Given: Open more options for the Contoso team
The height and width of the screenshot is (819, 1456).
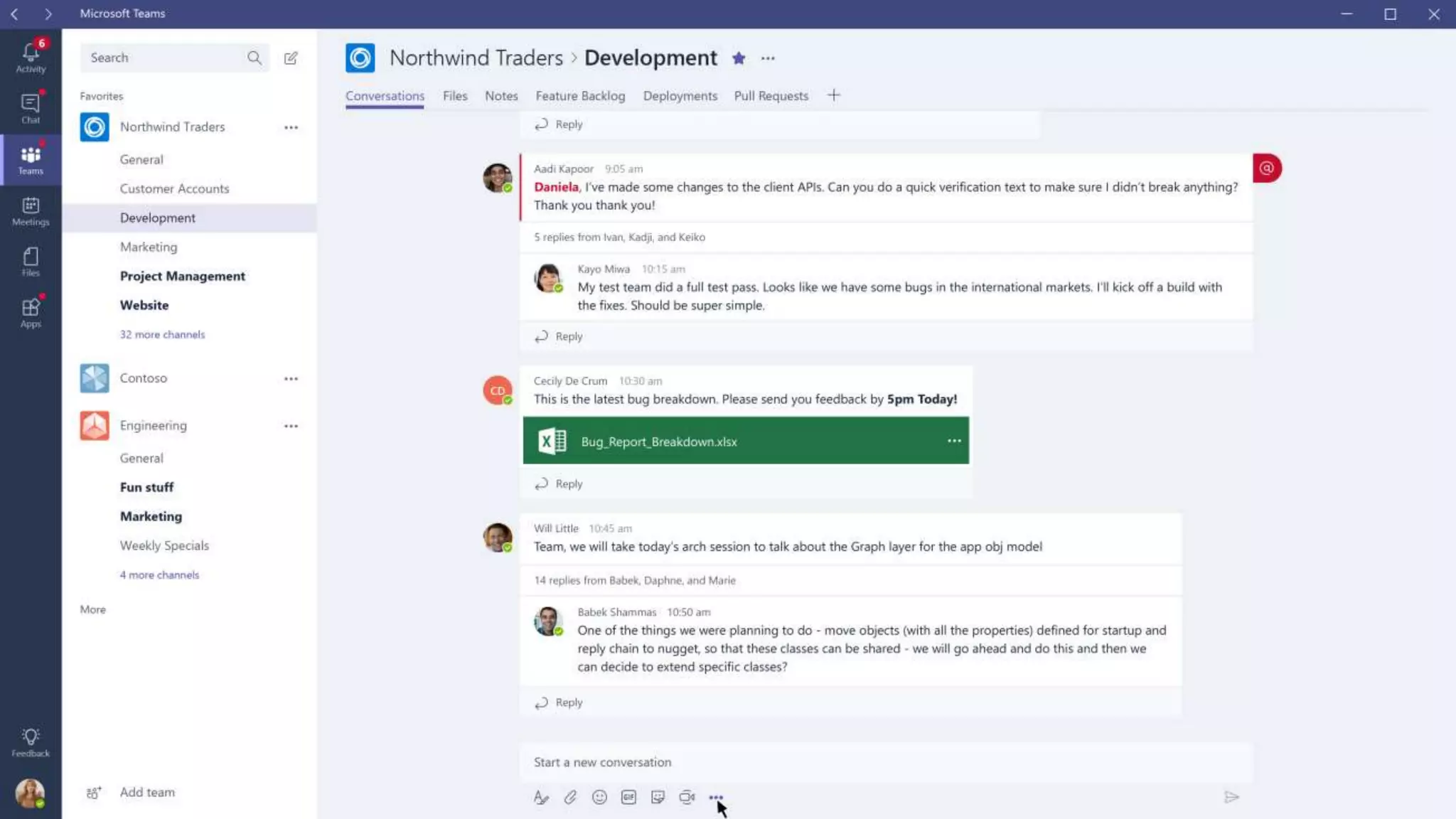Looking at the screenshot, I should [291, 378].
